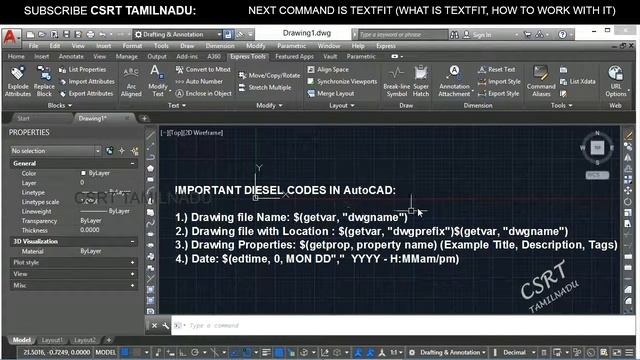Open Annotation Attachment tool

click(454, 81)
